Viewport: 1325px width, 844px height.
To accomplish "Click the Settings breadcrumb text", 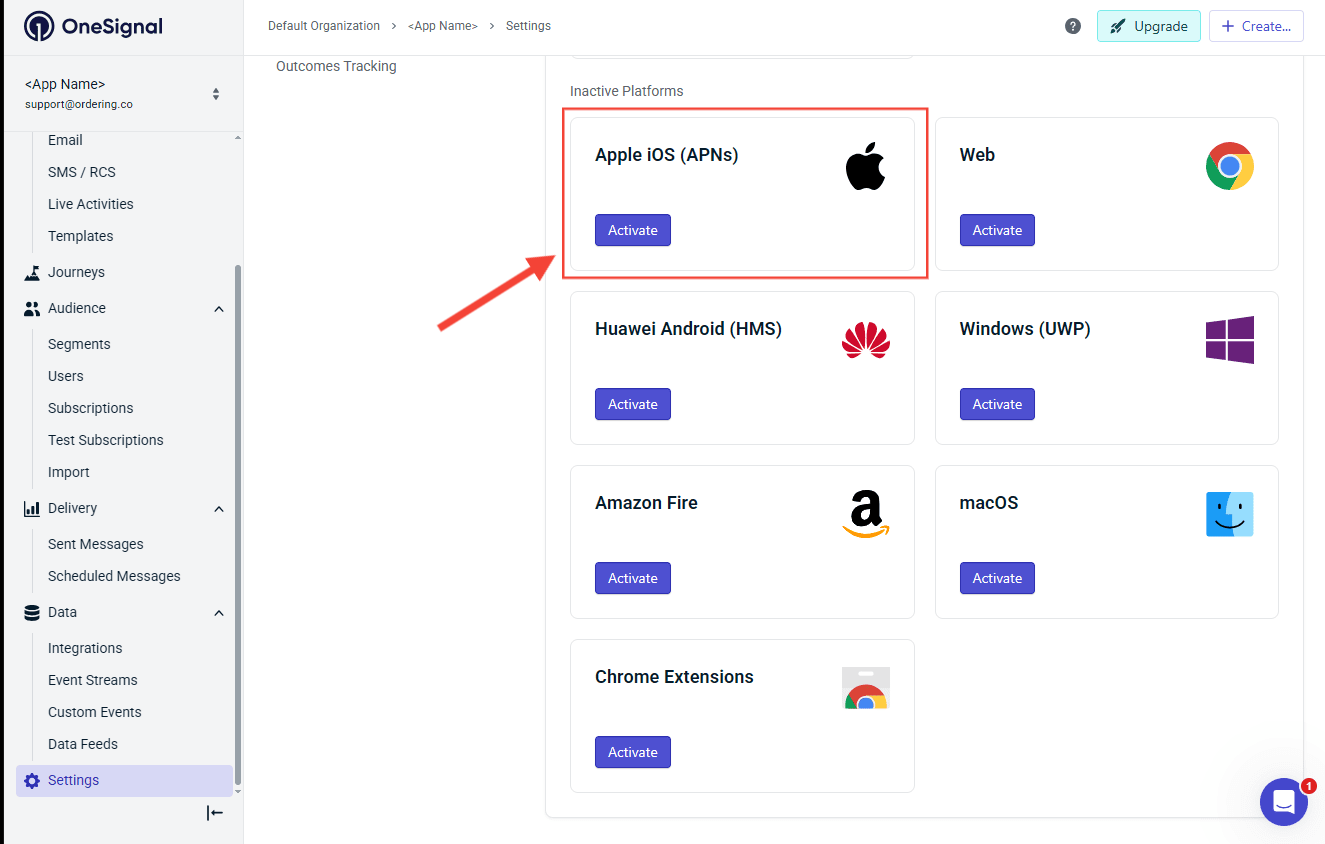I will click(528, 26).
